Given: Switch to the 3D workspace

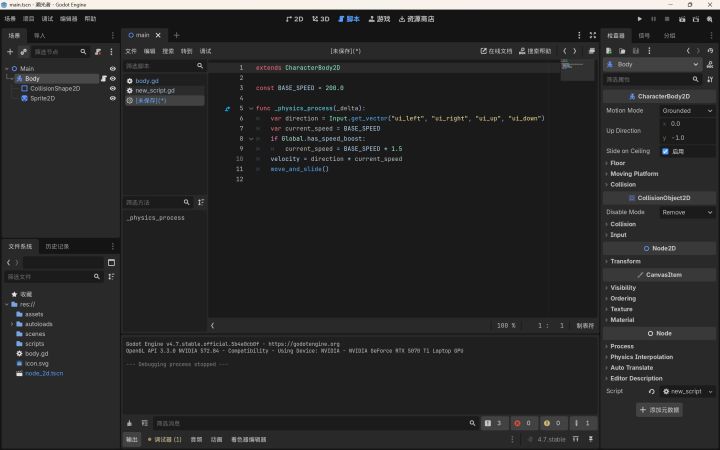Looking at the screenshot, I should pyautogui.click(x=321, y=19).
